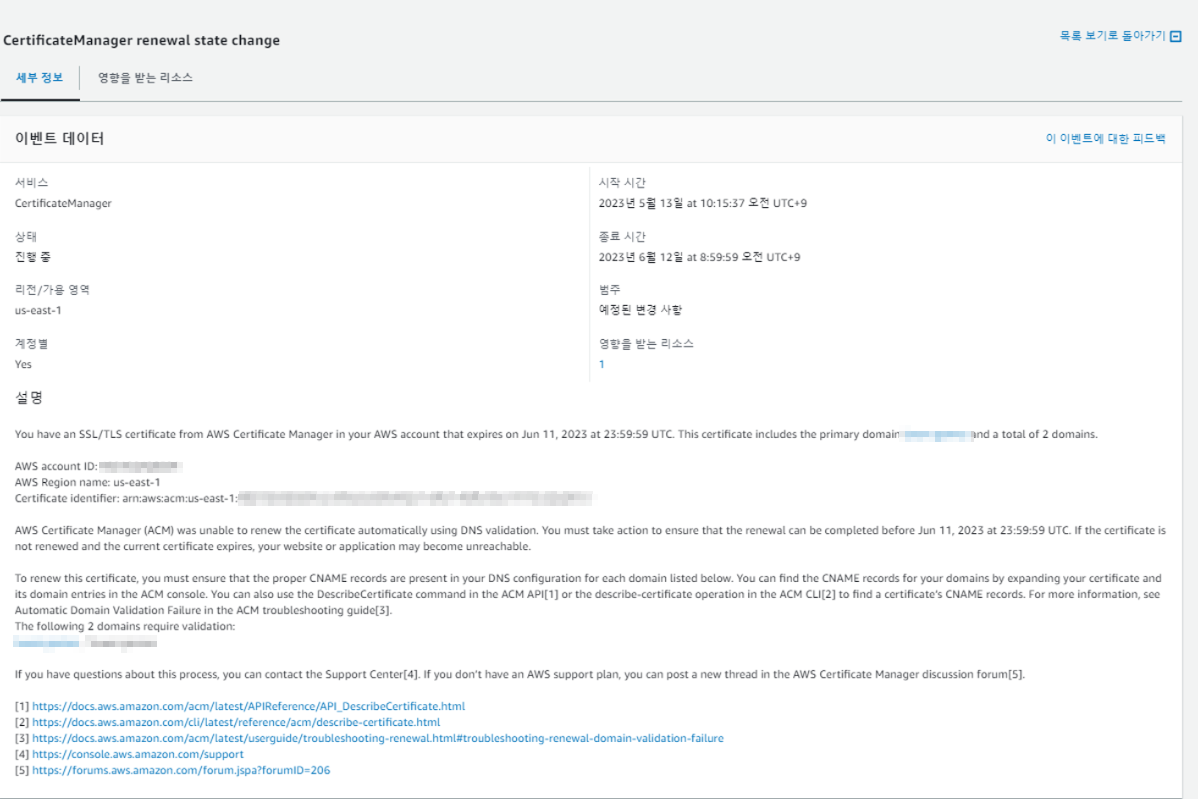Select the us-east-1 region value under 리전/가용 영역
The image size is (1198, 799).
point(38,310)
